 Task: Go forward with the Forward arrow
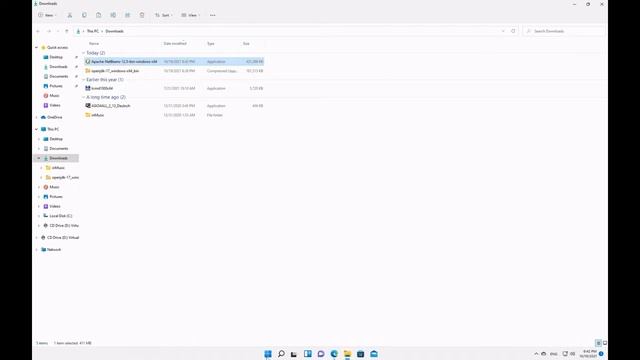pos(49,31)
